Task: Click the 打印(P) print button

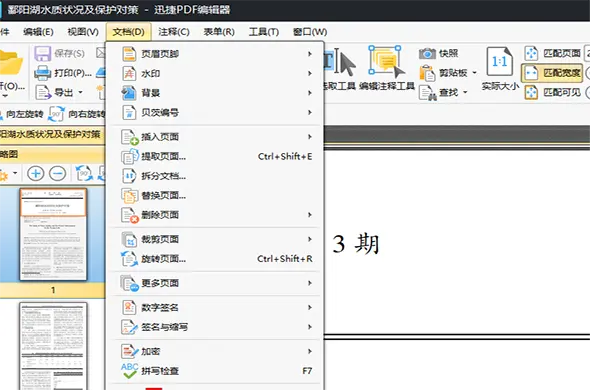Action: pyautogui.click(x=63, y=73)
